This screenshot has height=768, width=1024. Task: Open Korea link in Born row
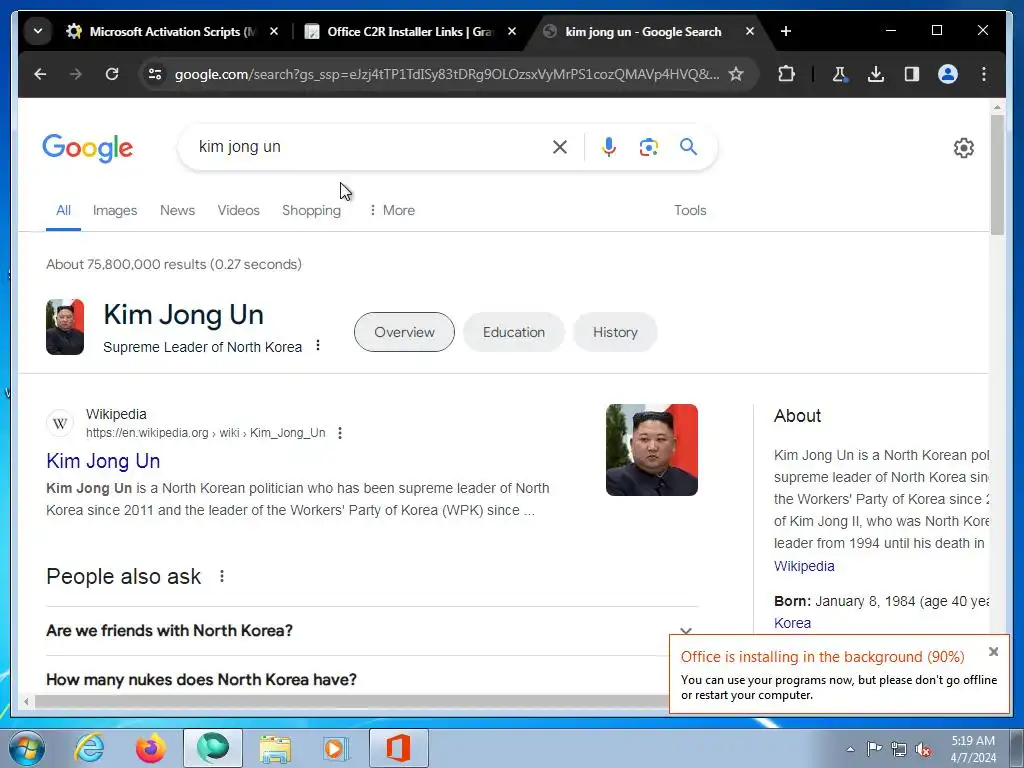tap(792, 623)
